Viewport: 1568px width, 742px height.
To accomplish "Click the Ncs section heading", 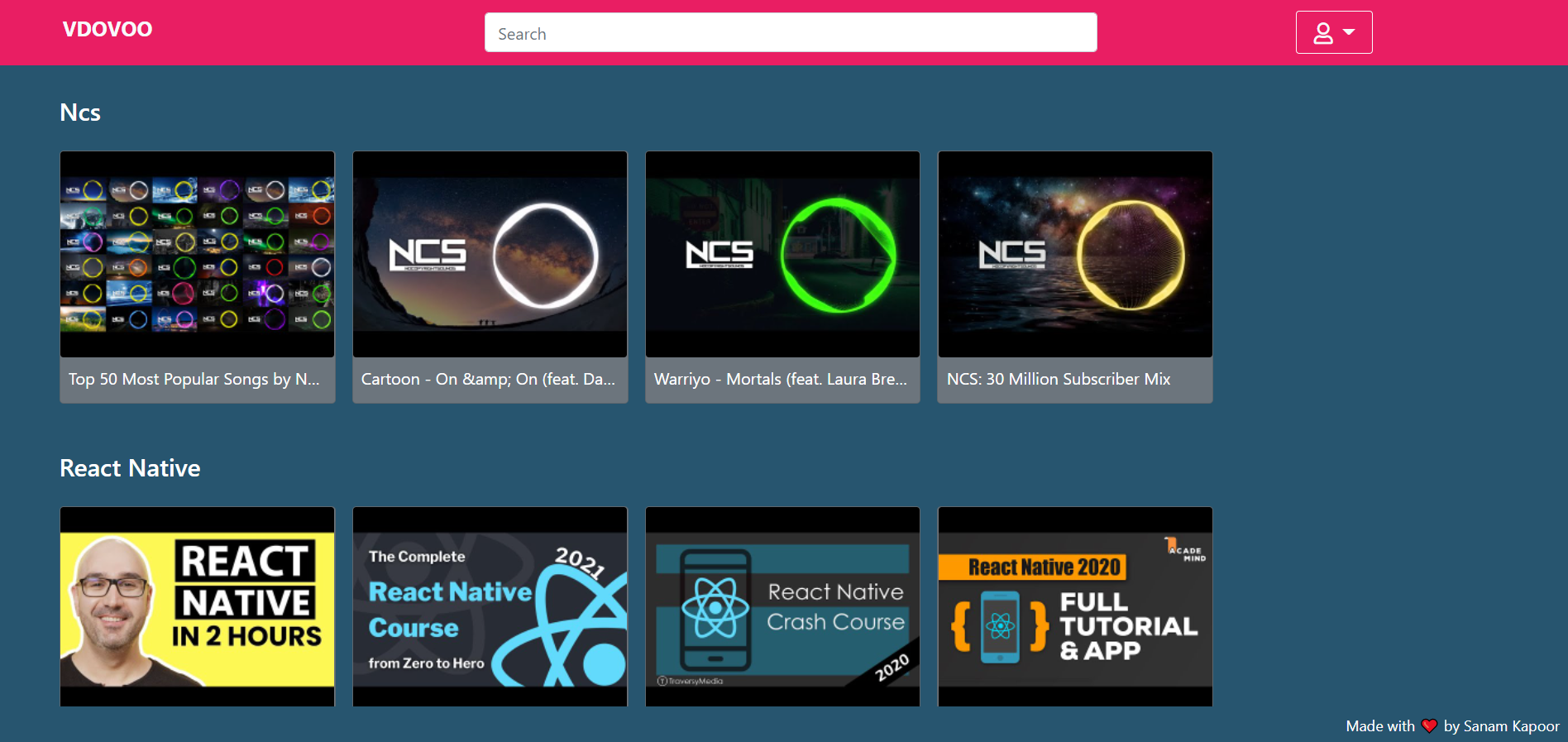I will (80, 112).
